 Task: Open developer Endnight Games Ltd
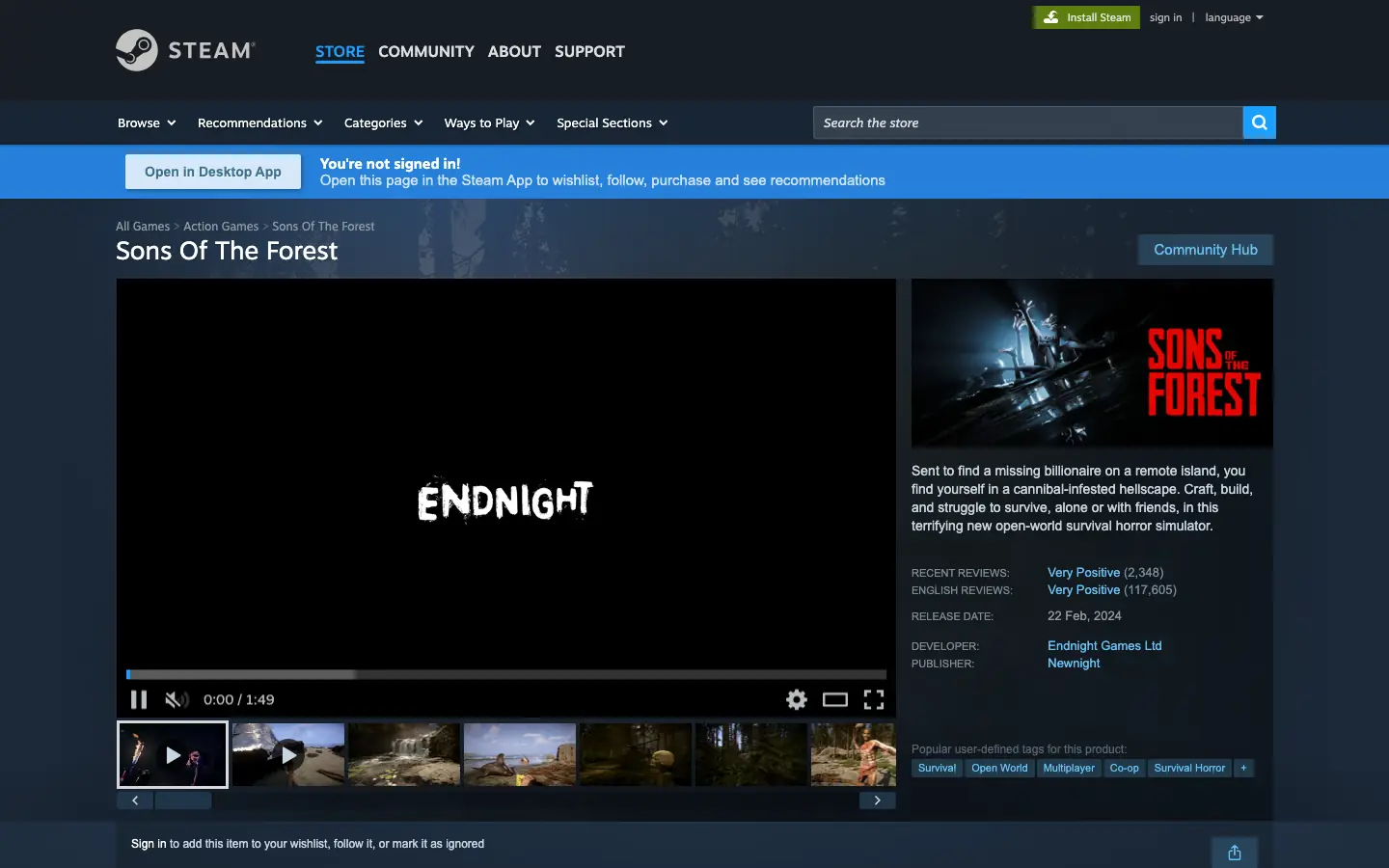click(1104, 645)
